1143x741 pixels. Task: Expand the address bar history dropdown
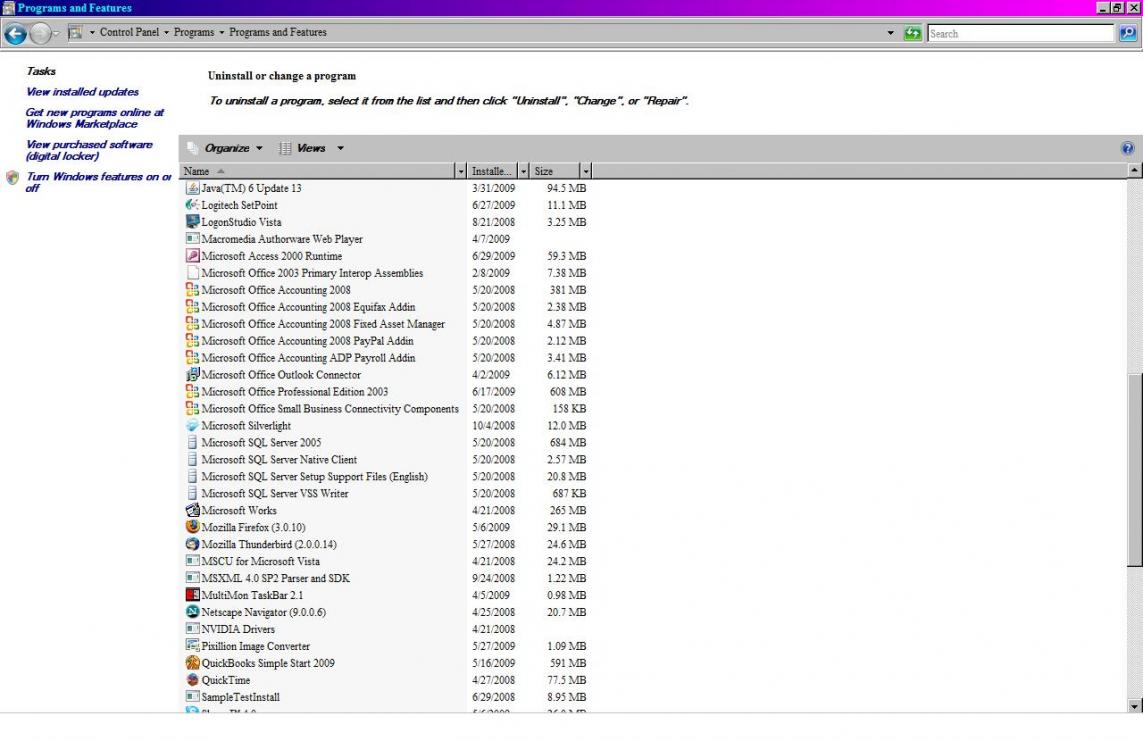pyautogui.click(x=890, y=33)
